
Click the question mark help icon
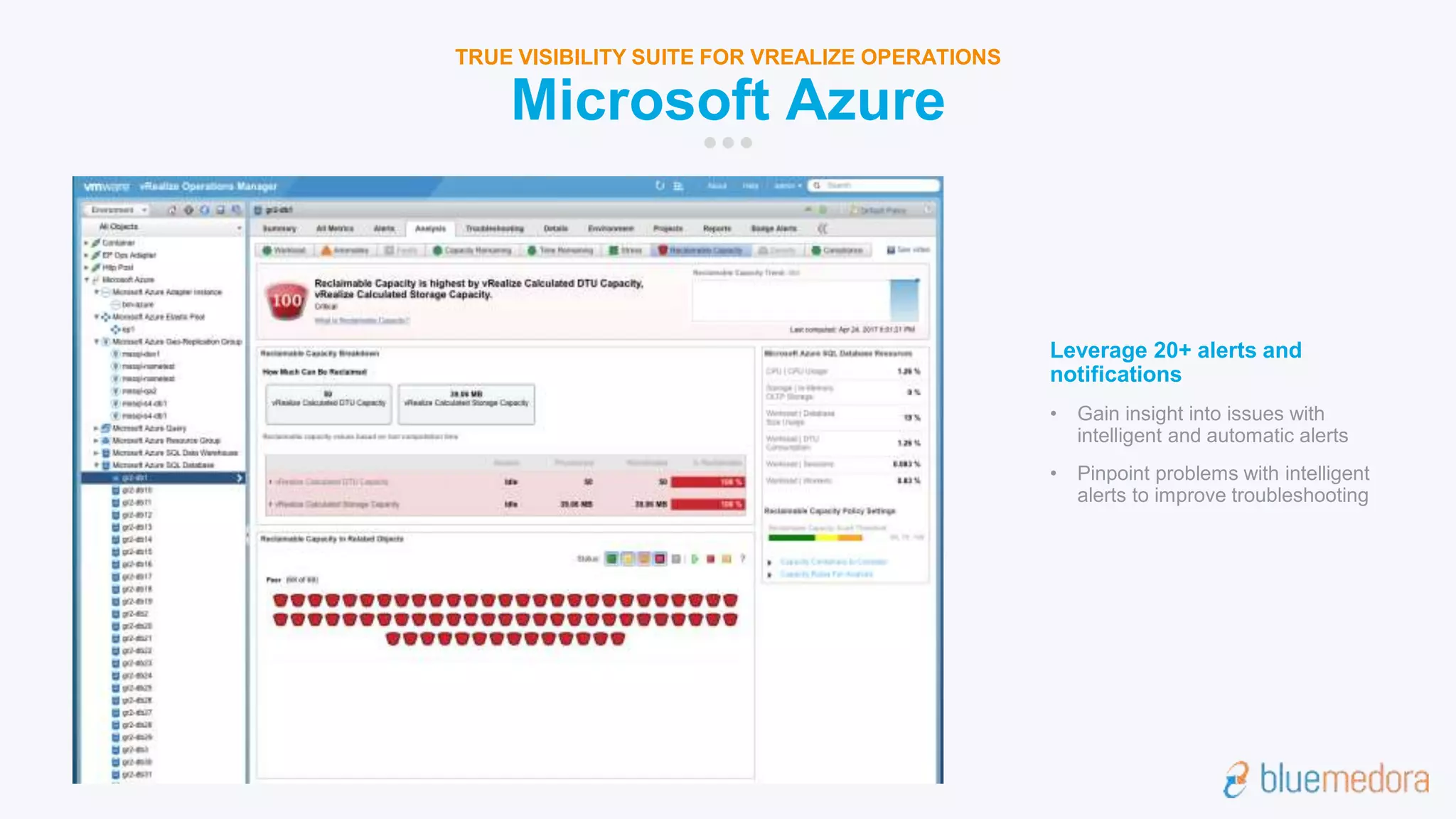coord(742,559)
